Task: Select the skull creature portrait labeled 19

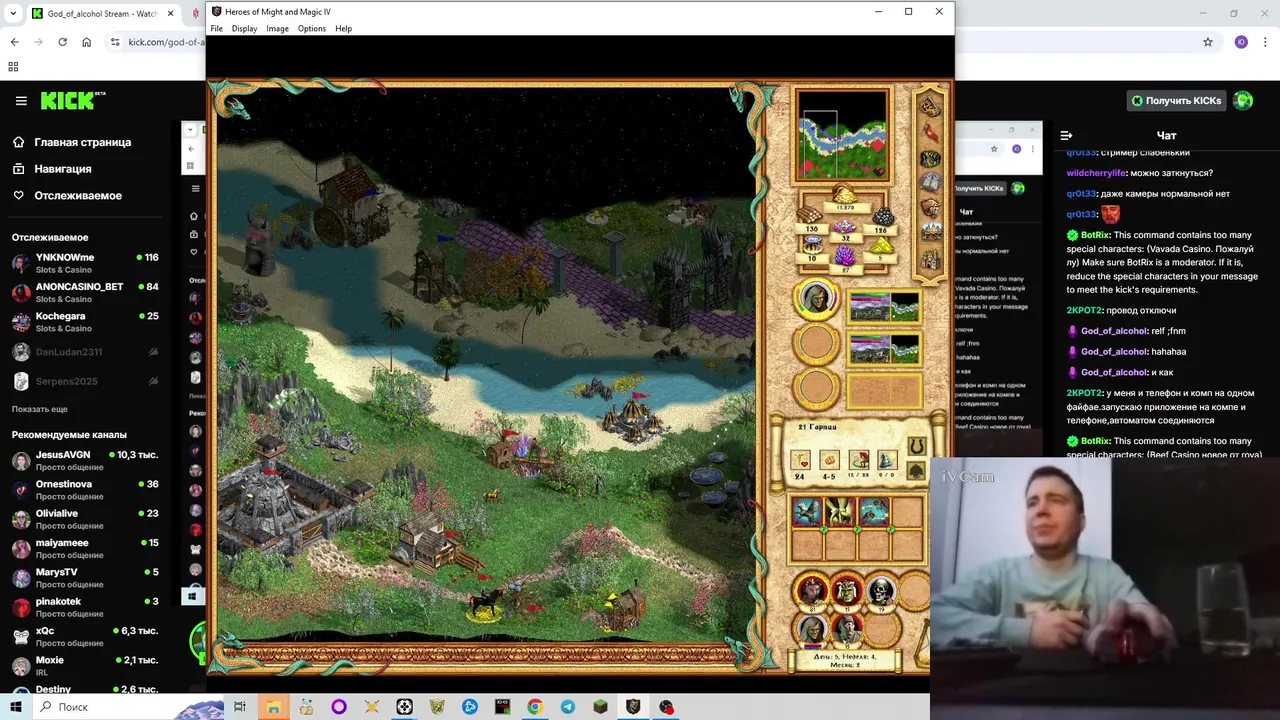Action: click(881, 591)
